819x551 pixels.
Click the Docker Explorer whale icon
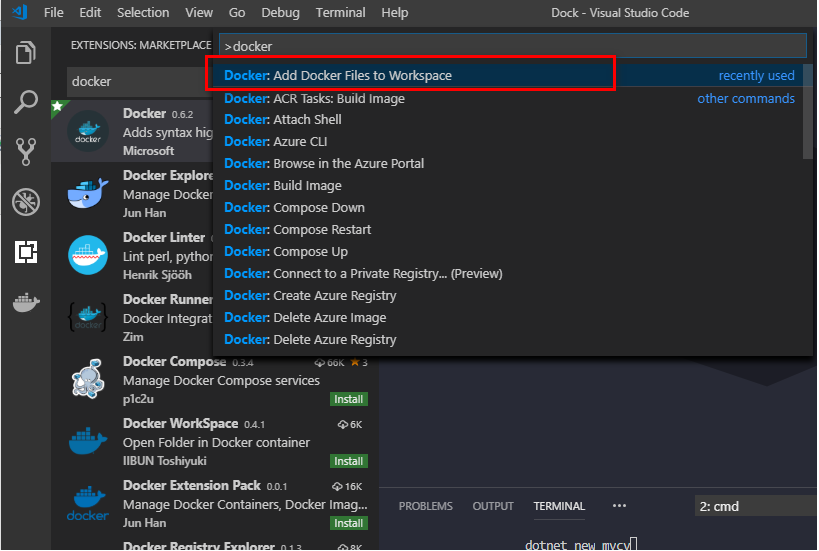(88, 193)
